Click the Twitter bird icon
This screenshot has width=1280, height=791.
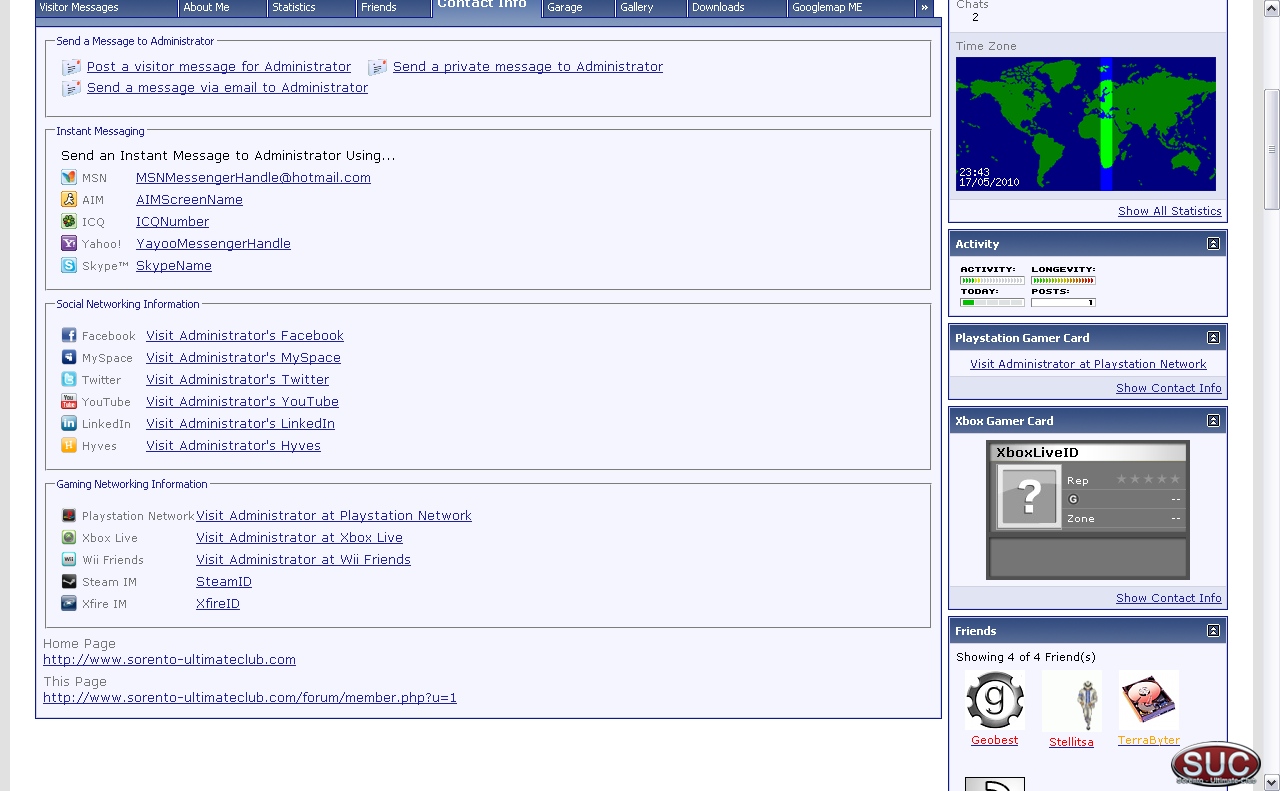click(69, 379)
